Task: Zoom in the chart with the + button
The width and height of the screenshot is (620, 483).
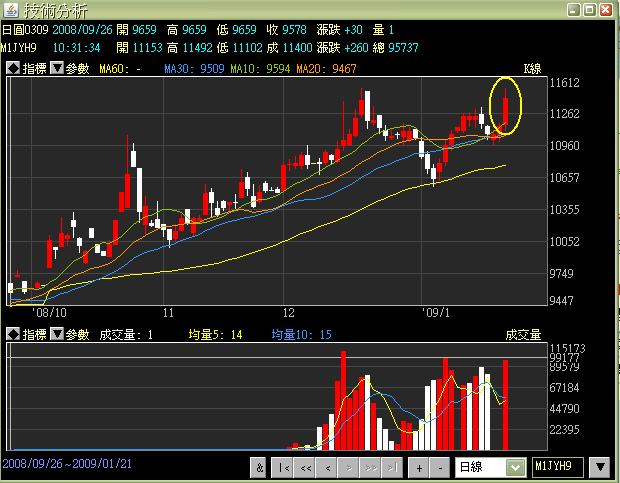Action: [419, 468]
